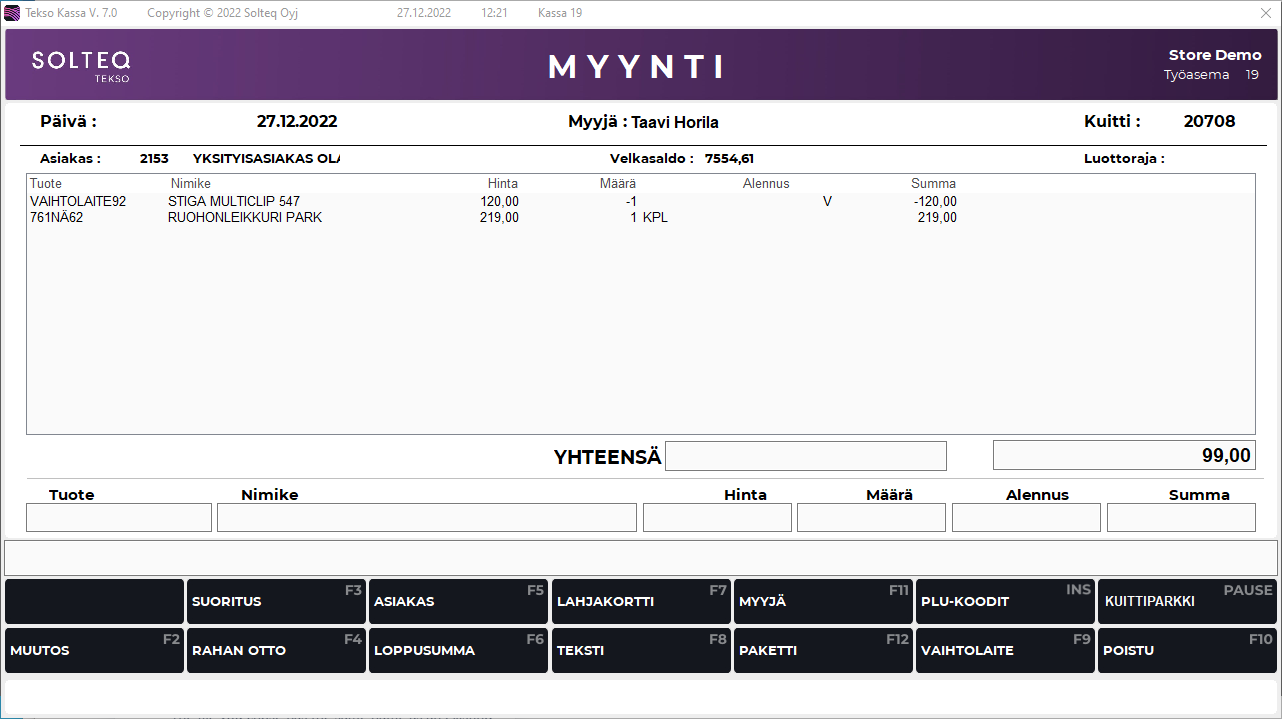Focus the Nimike input field
This screenshot has height=719, width=1282.
pos(427,517)
